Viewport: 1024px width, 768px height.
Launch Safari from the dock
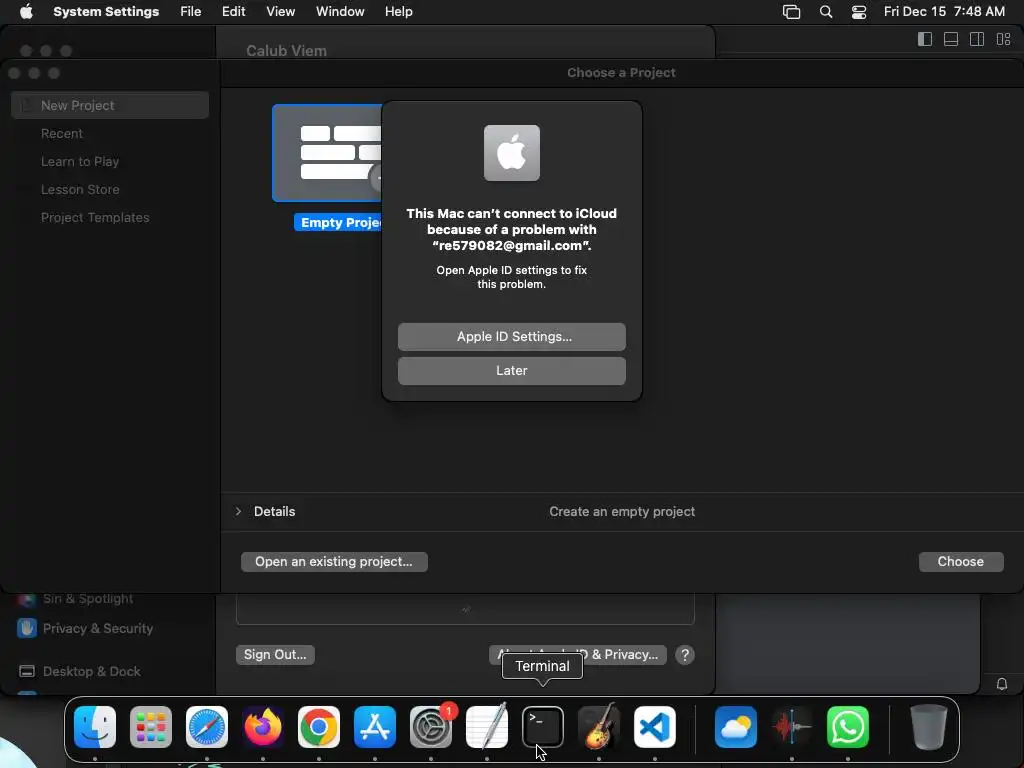click(x=207, y=727)
